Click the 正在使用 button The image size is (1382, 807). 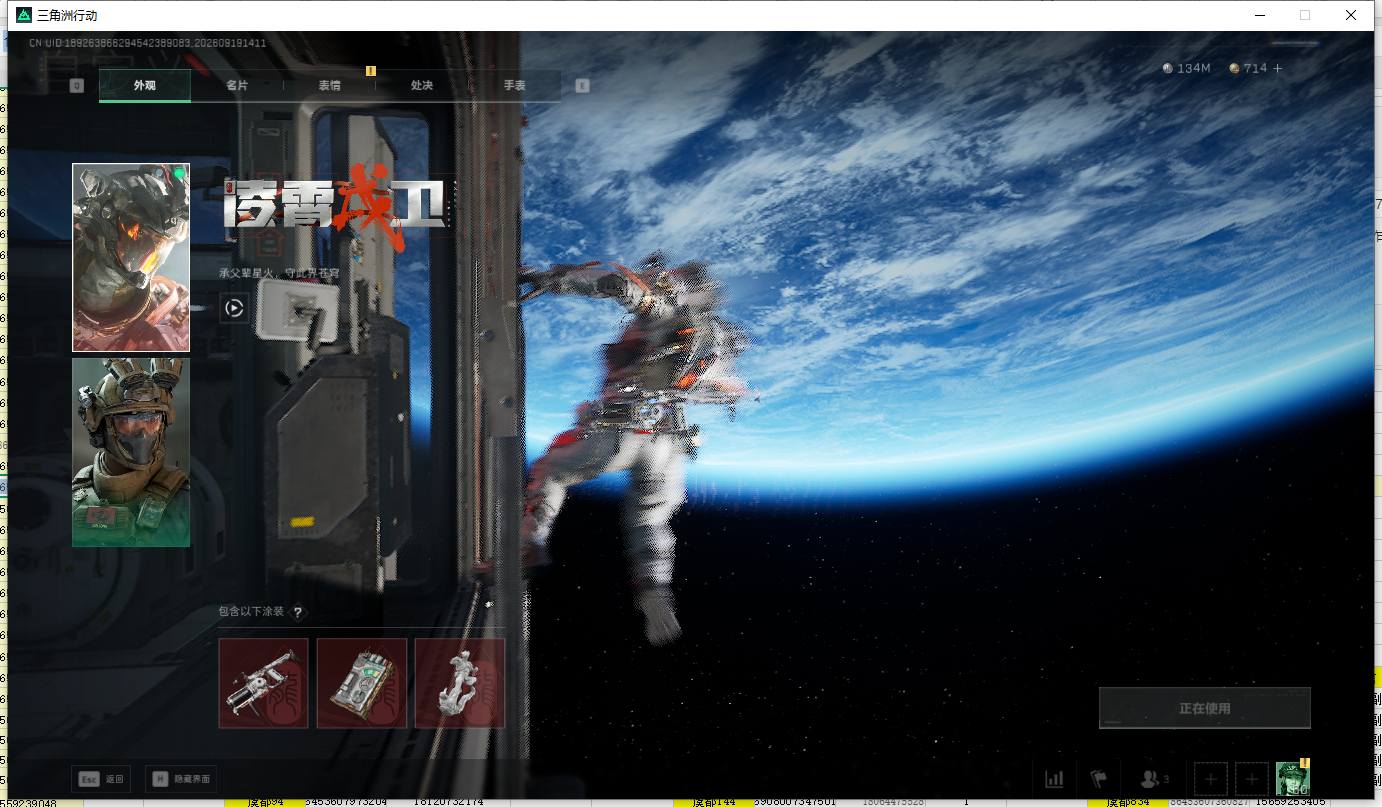[x=1205, y=708]
